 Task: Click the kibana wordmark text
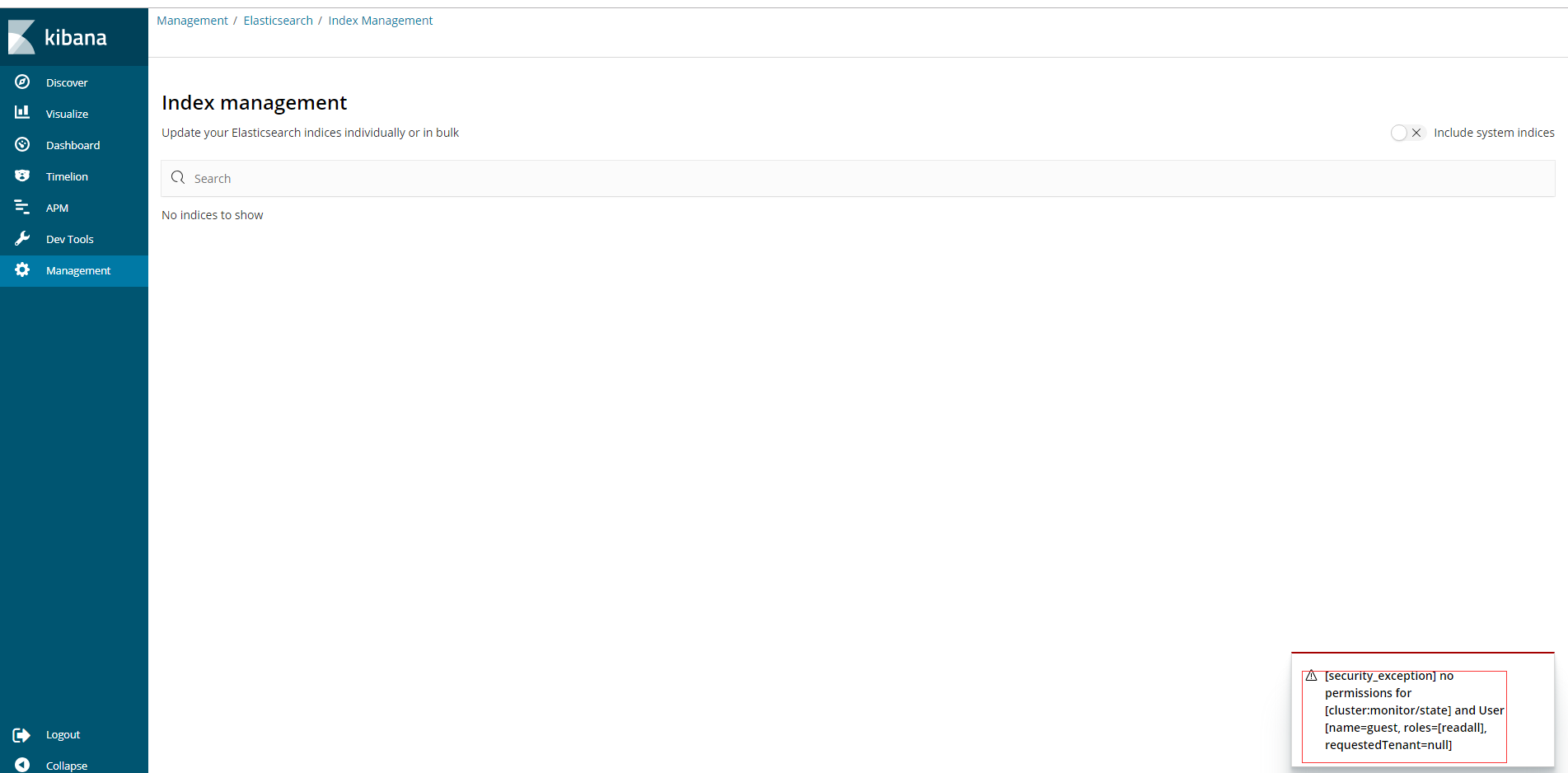[x=76, y=38]
